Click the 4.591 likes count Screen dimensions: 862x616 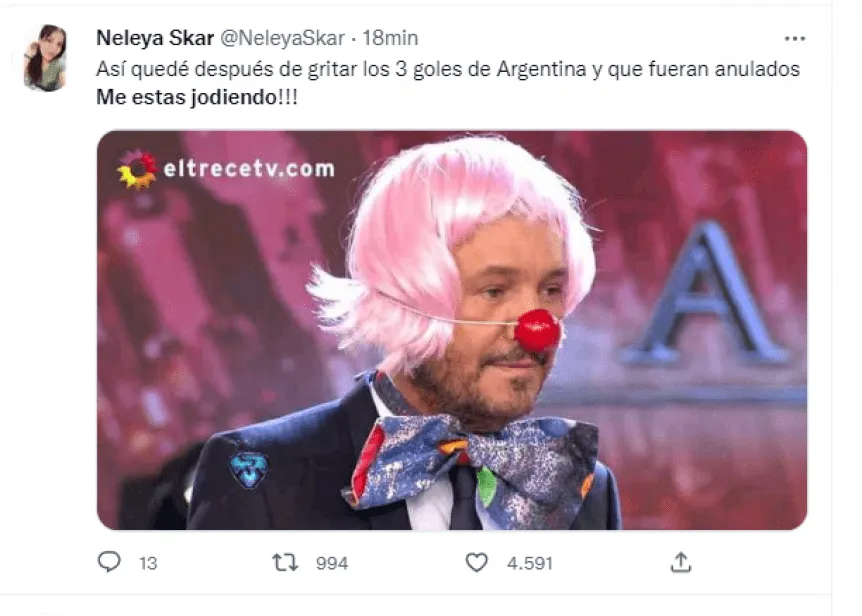[529, 563]
